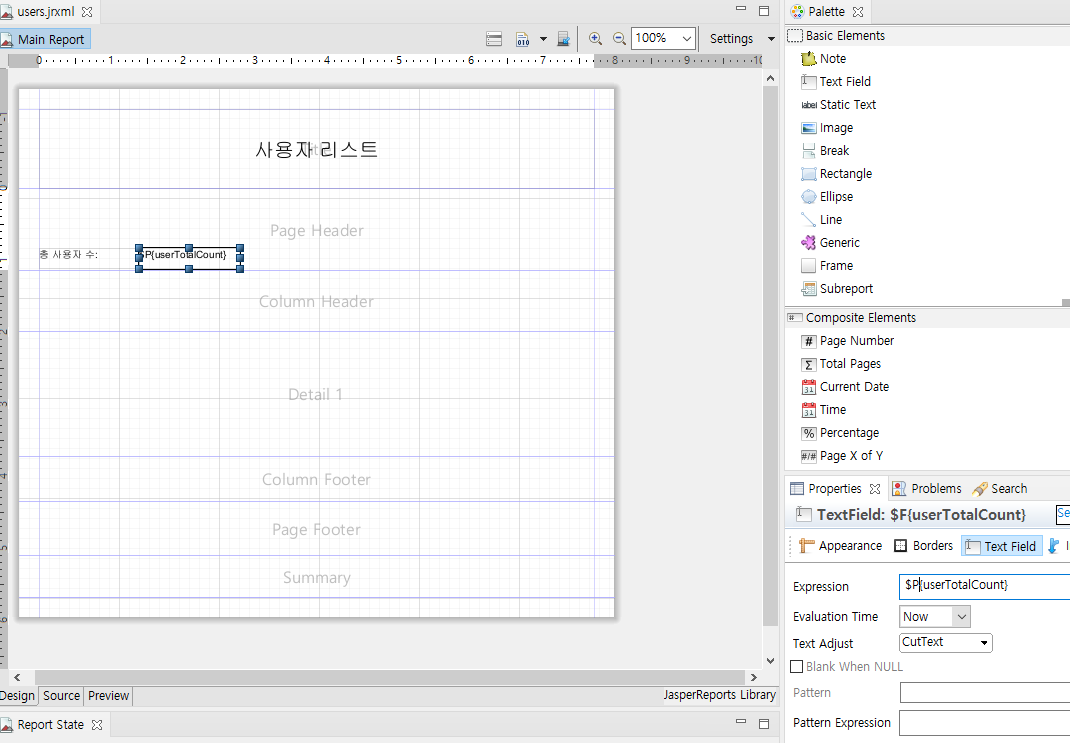Click the vertical scrollbar up arrow
The height and width of the screenshot is (743, 1070).
tap(770, 78)
